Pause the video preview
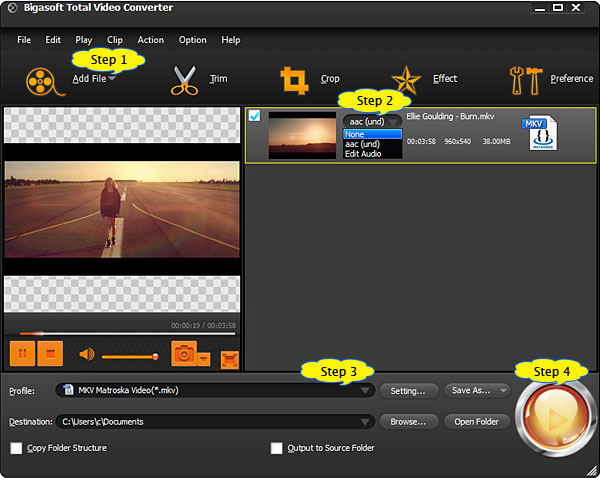Viewport: 600px width, 478px height. tap(23, 354)
